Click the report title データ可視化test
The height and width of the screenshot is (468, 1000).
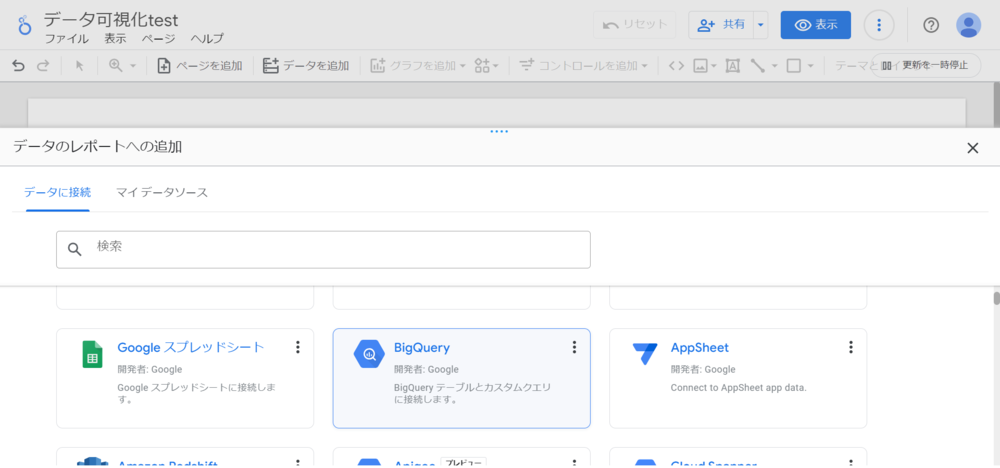(x=110, y=19)
